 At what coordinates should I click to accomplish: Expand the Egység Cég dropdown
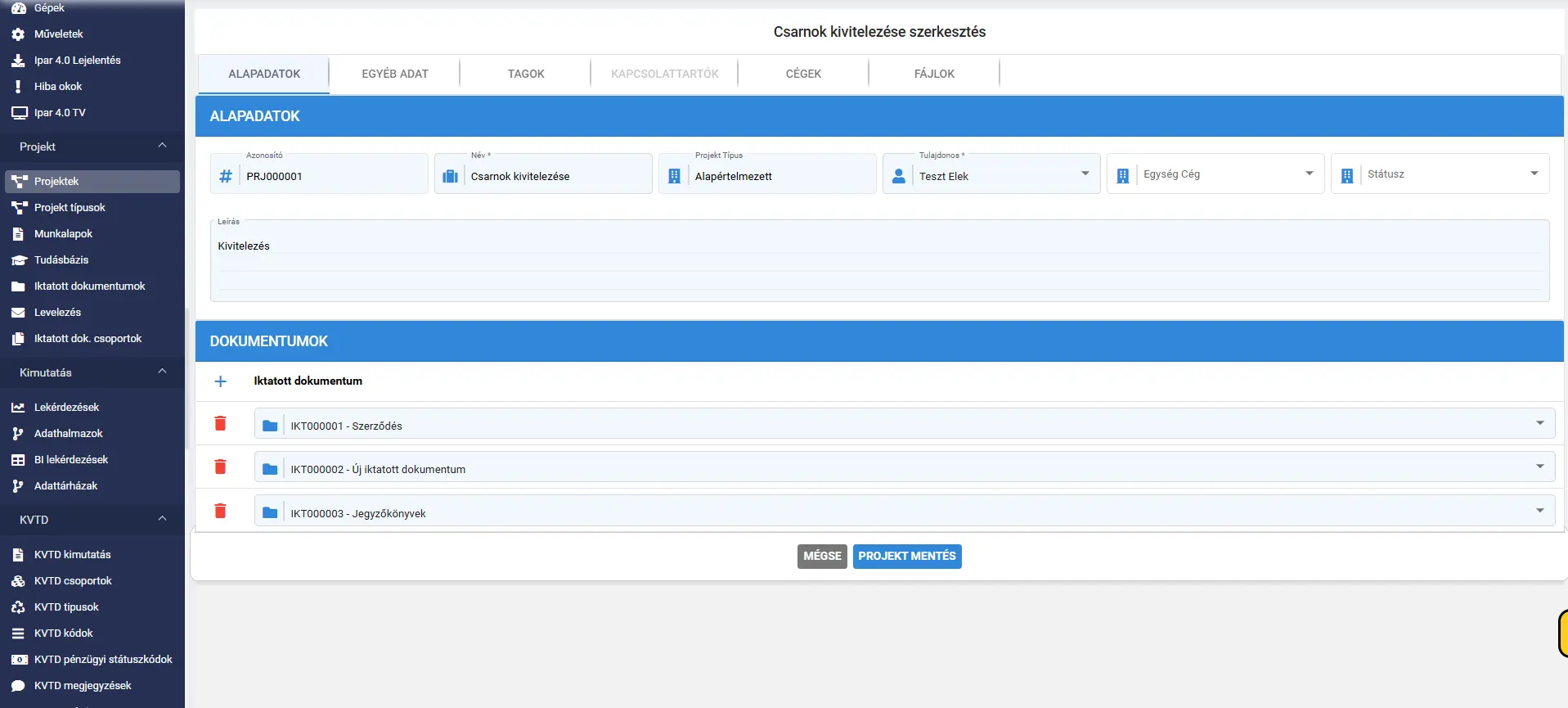1215,174
